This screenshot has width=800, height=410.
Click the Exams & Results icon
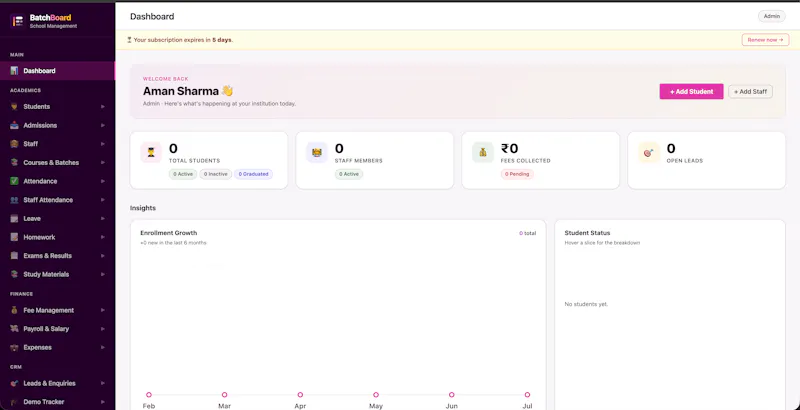14,255
